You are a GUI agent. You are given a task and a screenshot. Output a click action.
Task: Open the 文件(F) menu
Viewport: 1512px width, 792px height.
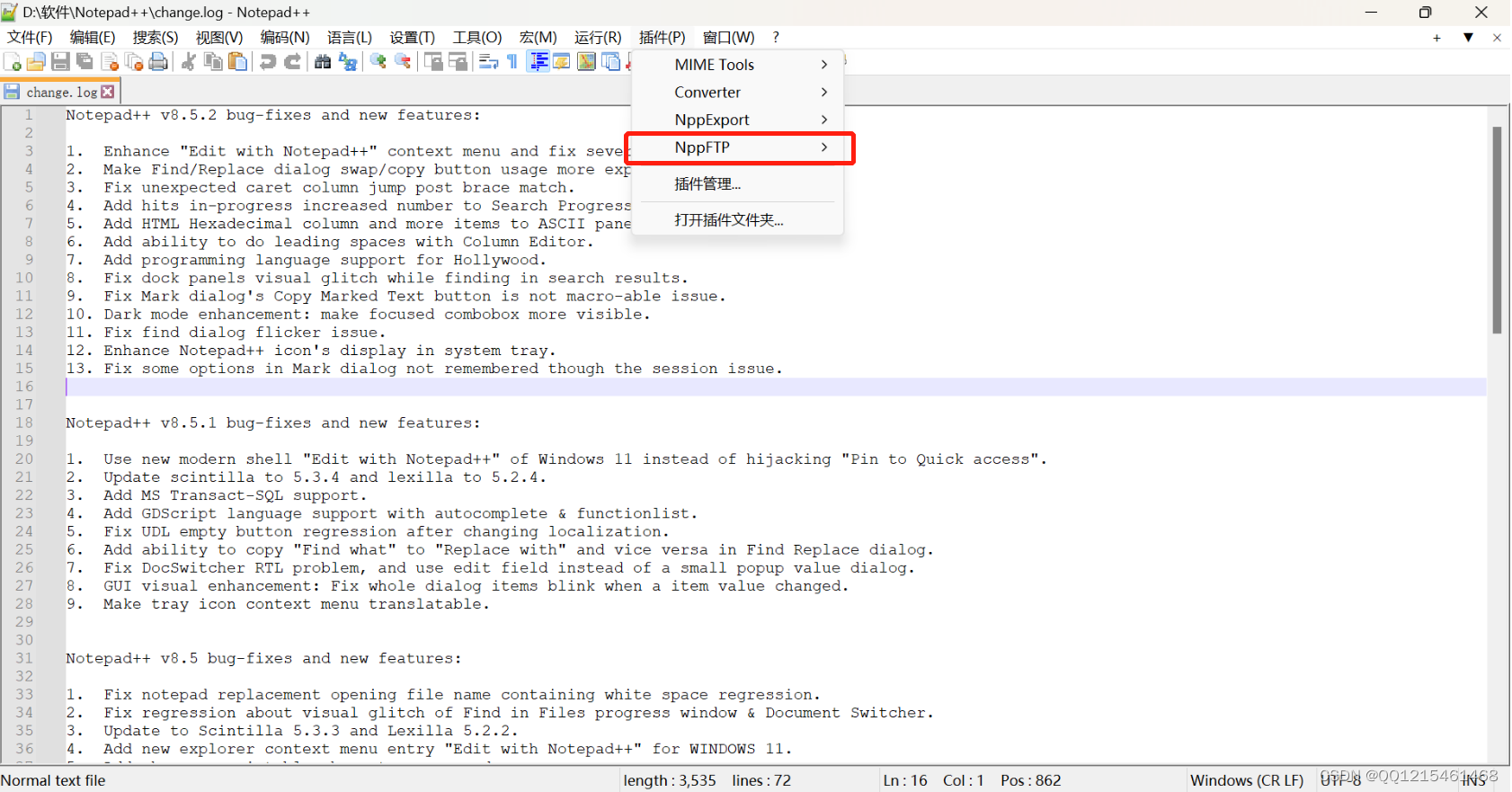tap(30, 37)
